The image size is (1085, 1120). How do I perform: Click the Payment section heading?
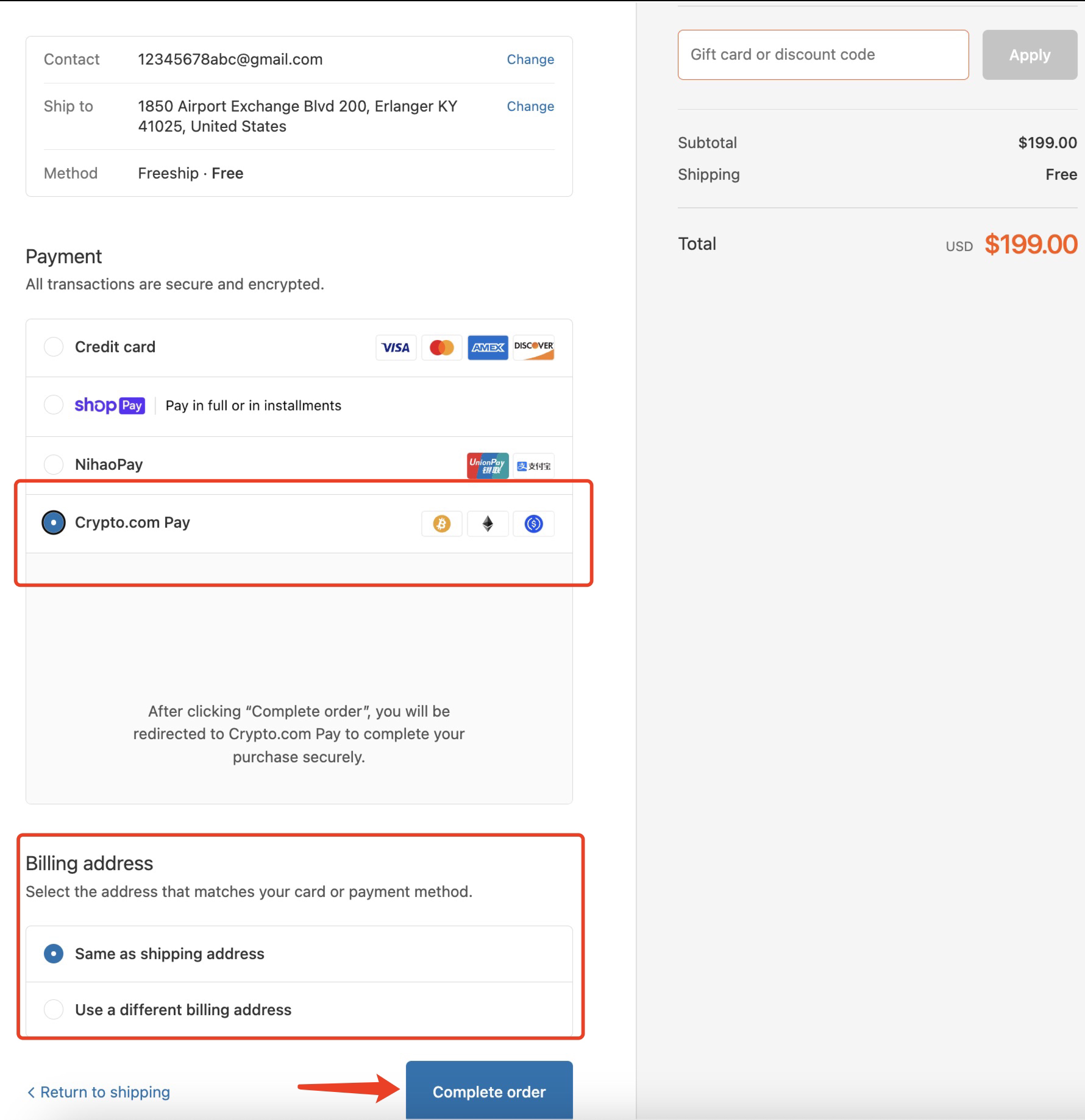(x=63, y=257)
